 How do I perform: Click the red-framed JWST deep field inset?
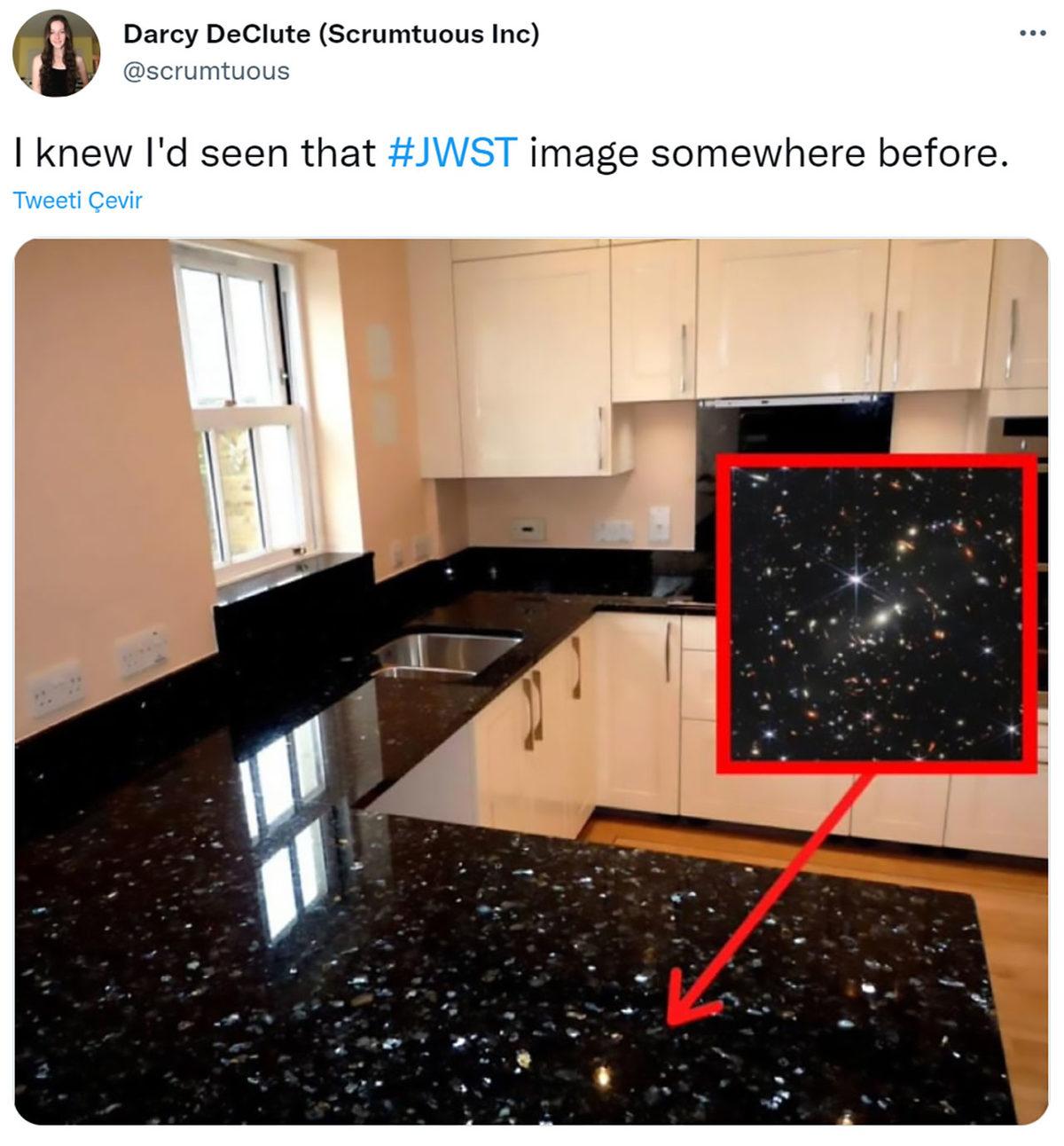876,612
